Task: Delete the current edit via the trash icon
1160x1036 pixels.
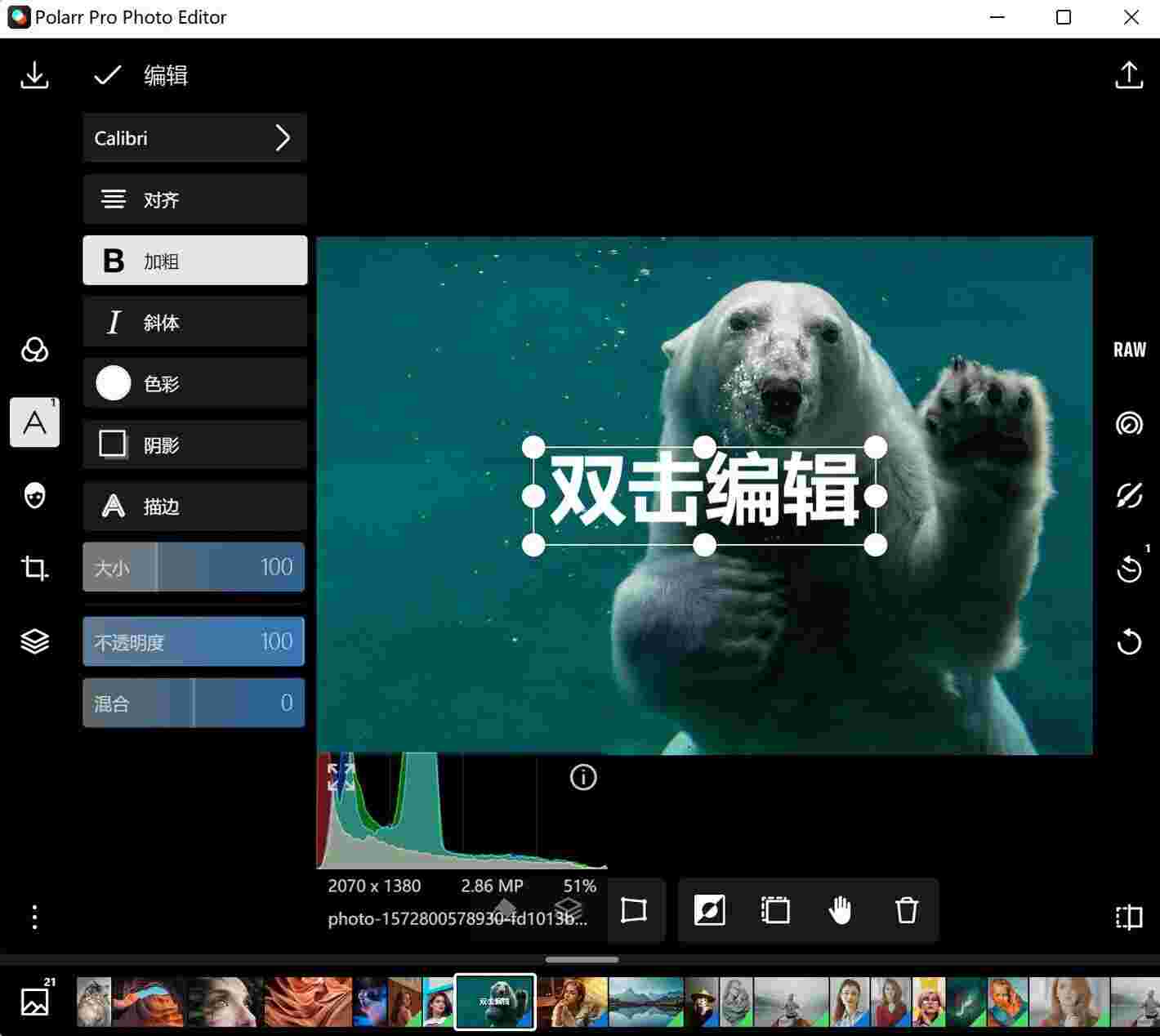Action: pos(906,910)
